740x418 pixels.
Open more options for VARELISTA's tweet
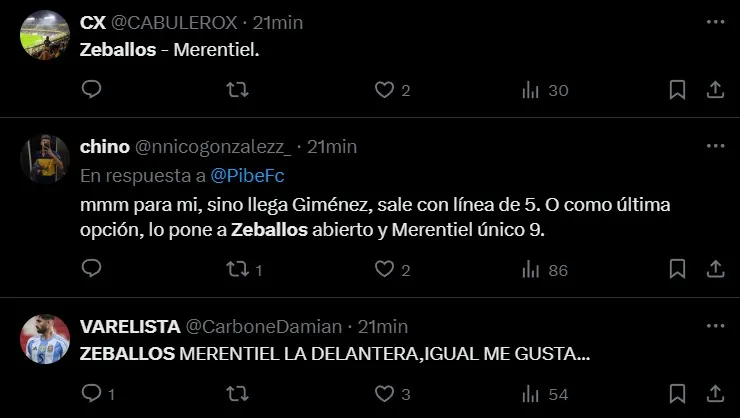click(x=715, y=326)
